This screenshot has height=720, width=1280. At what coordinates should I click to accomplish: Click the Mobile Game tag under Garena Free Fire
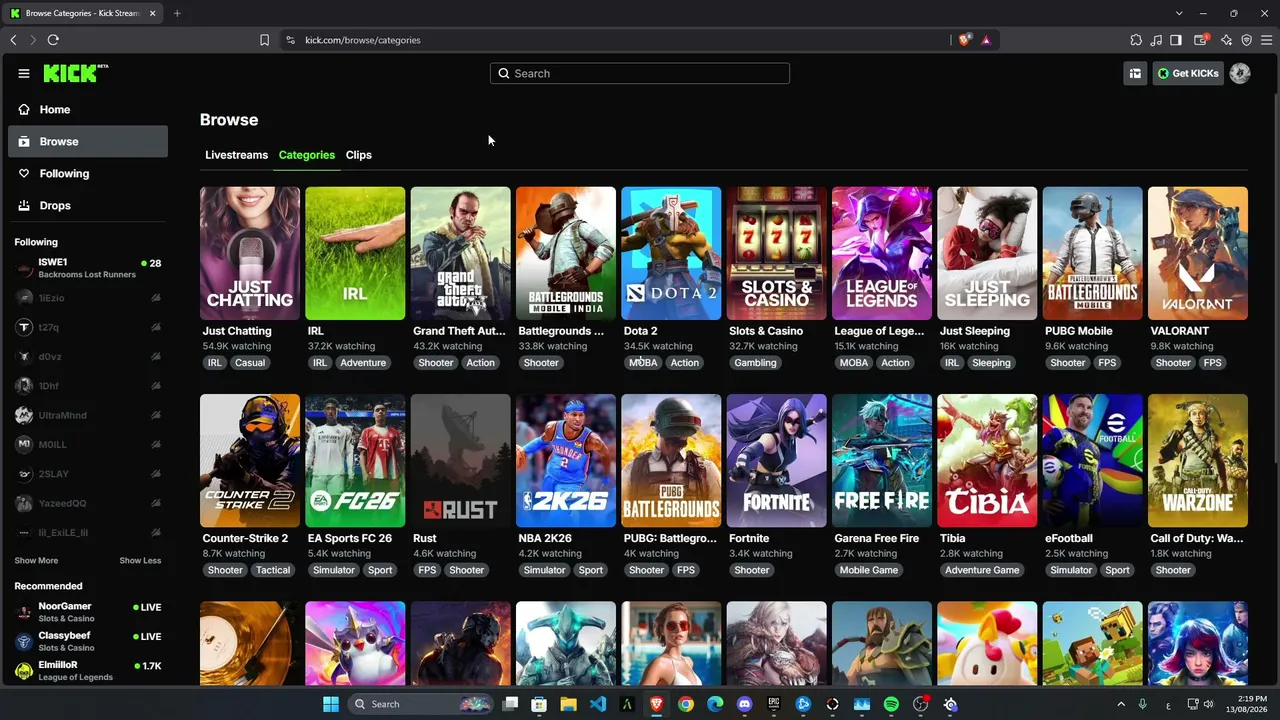[x=868, y=570]
